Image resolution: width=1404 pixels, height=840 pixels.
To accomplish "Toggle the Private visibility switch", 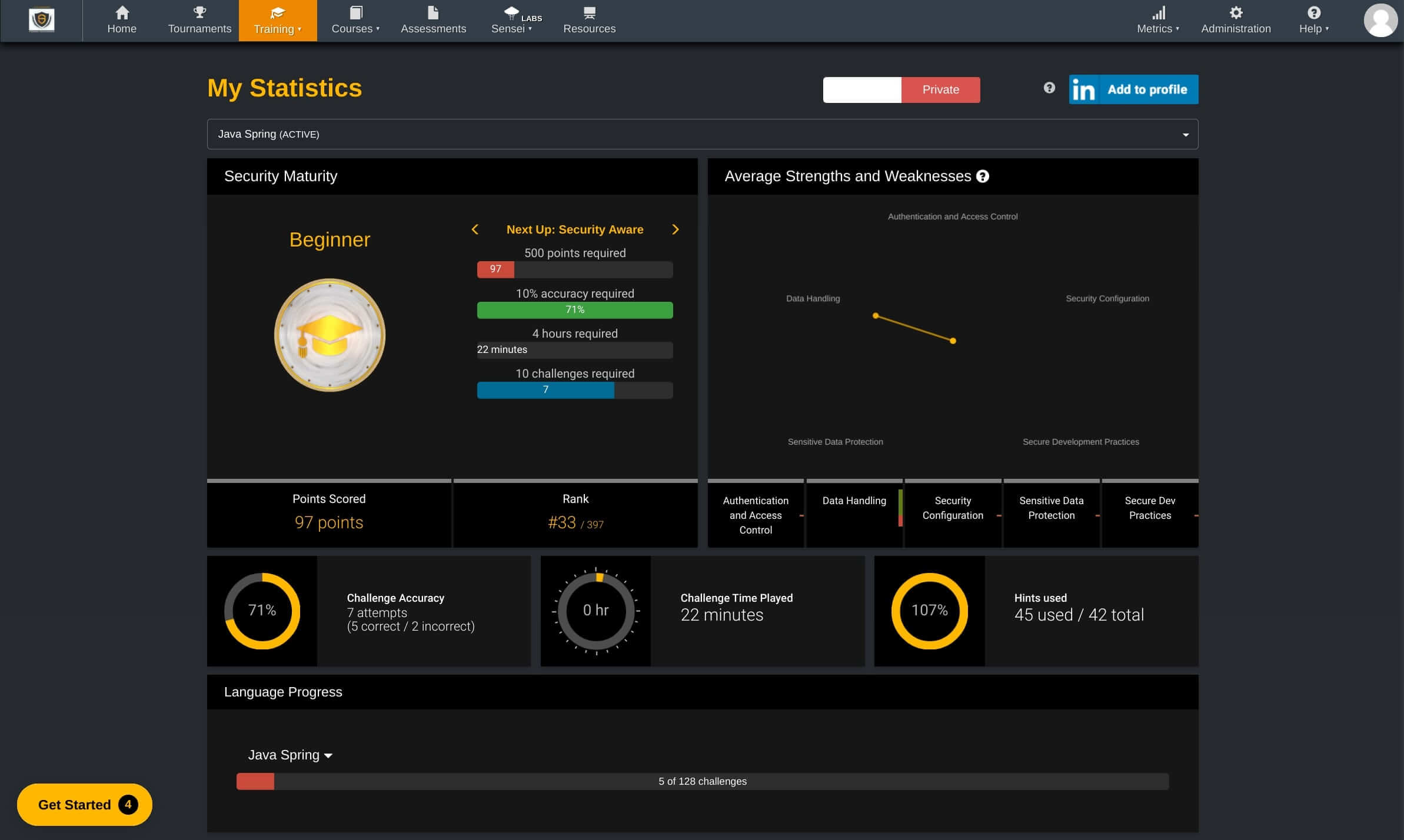I will coord(940,90).
